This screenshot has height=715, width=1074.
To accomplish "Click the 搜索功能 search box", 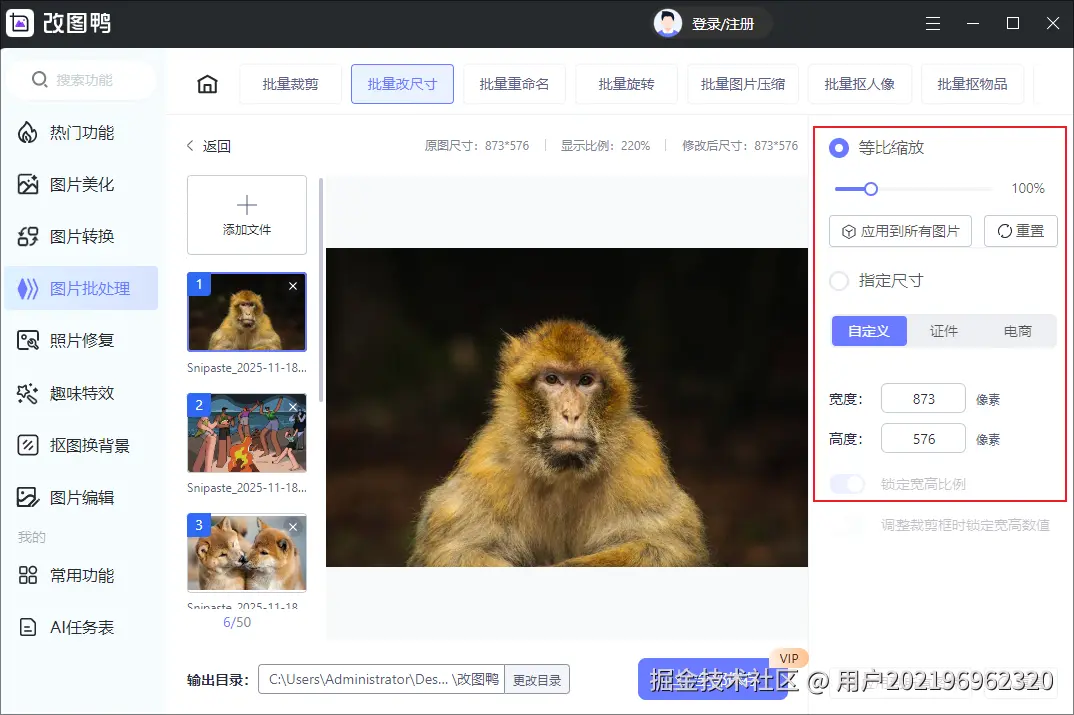I will coord(84,79).
